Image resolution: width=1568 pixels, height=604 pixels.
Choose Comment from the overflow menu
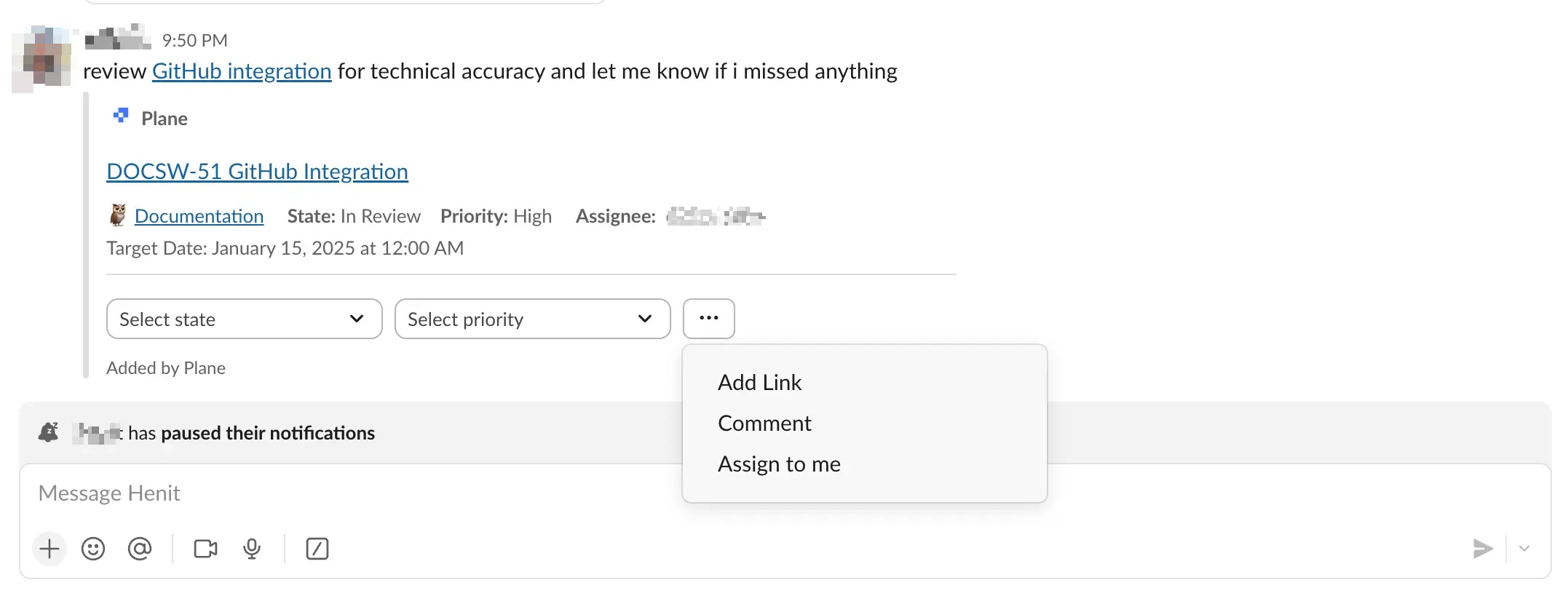click(x=764, y=423)
